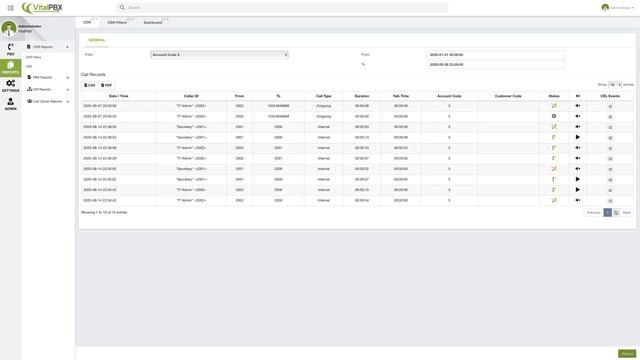Click the muted speaker in the second Outgoing row

(578, 116)
